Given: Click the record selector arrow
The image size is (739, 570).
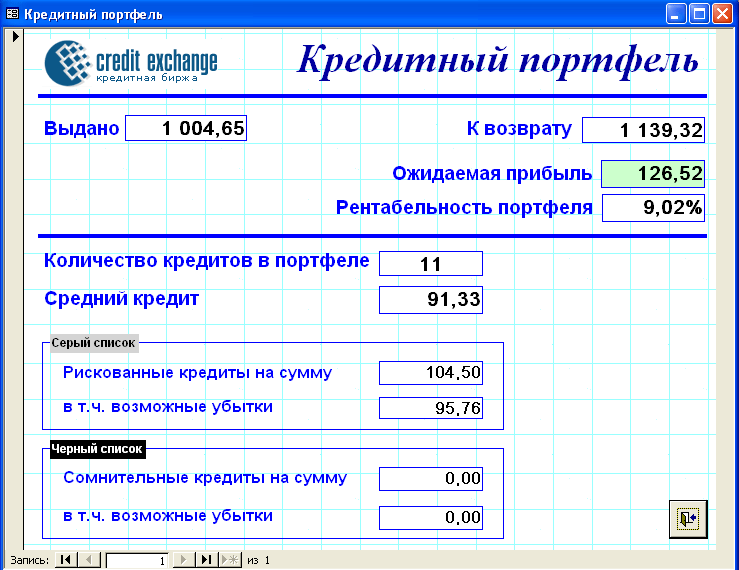Looking at the screenshot, I should (16, 36).
